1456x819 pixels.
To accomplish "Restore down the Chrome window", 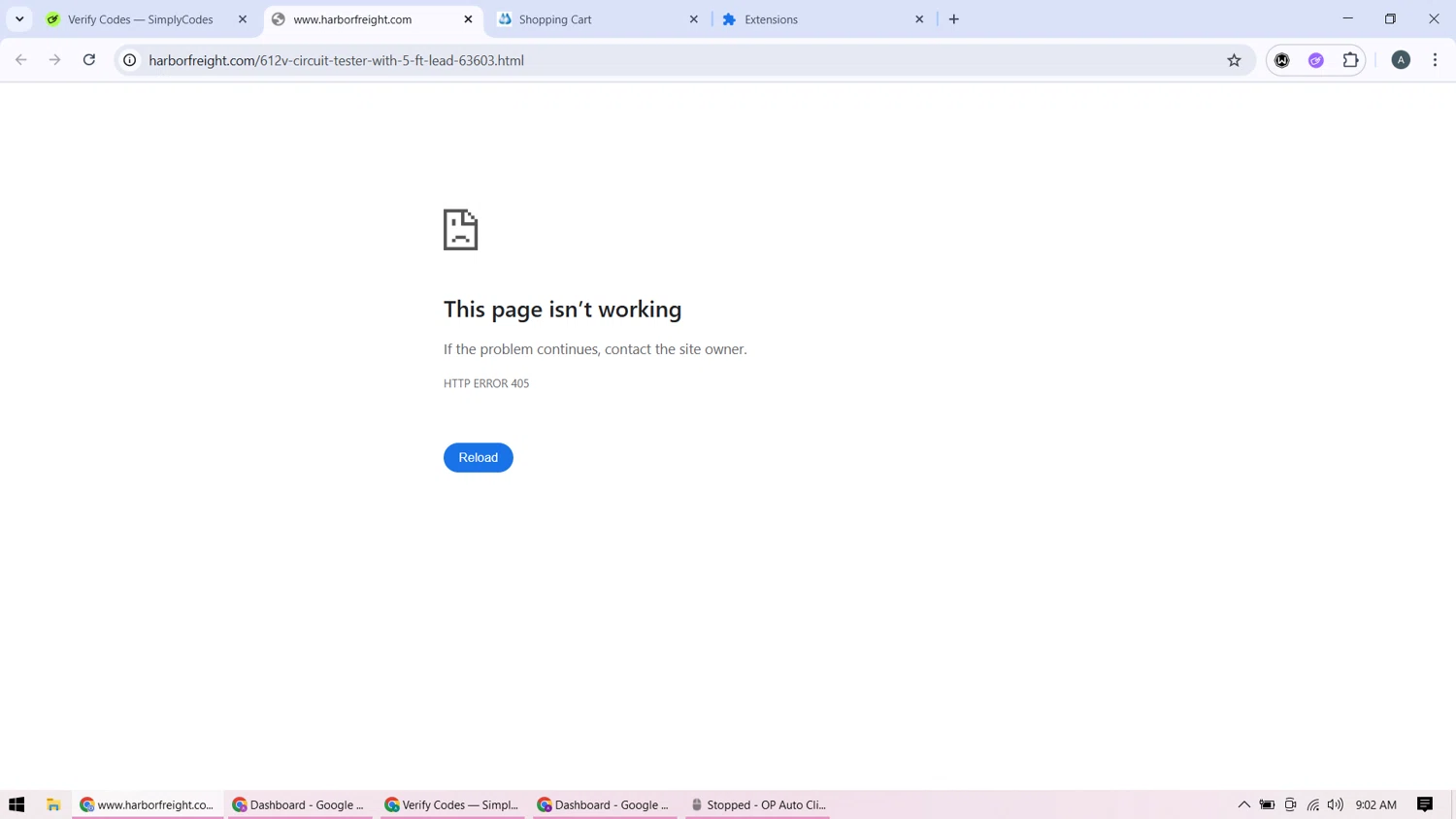I will pyautogui.click(x=1390, y=18).
